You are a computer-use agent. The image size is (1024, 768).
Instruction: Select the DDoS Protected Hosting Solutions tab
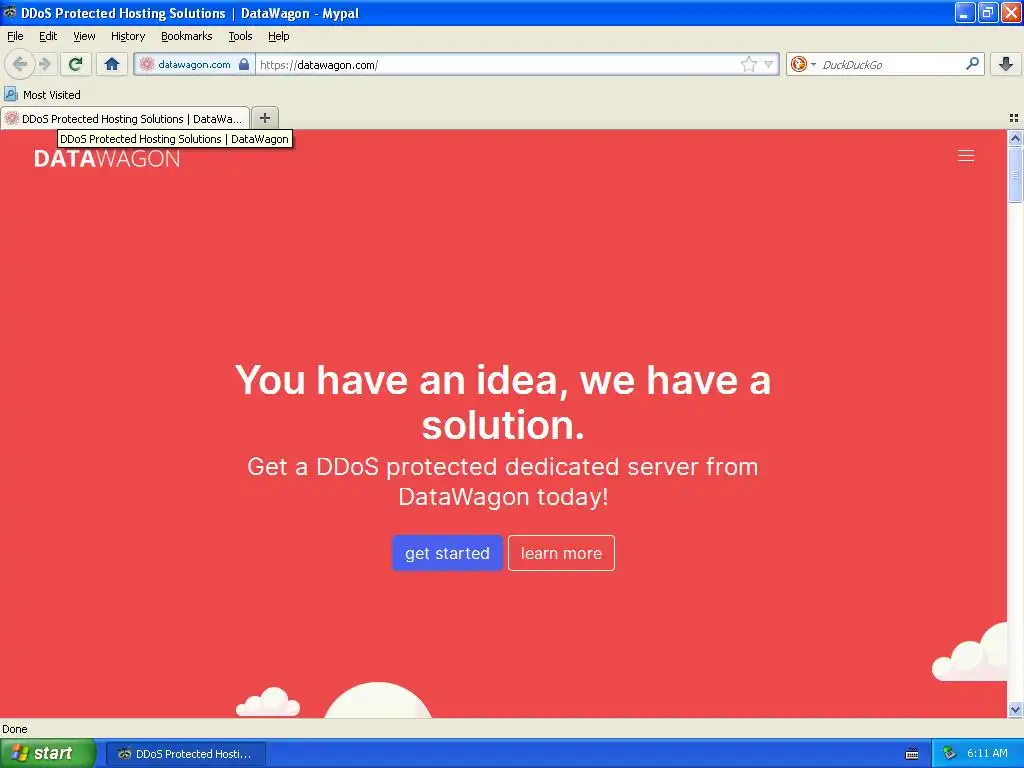tap(125, 118)
